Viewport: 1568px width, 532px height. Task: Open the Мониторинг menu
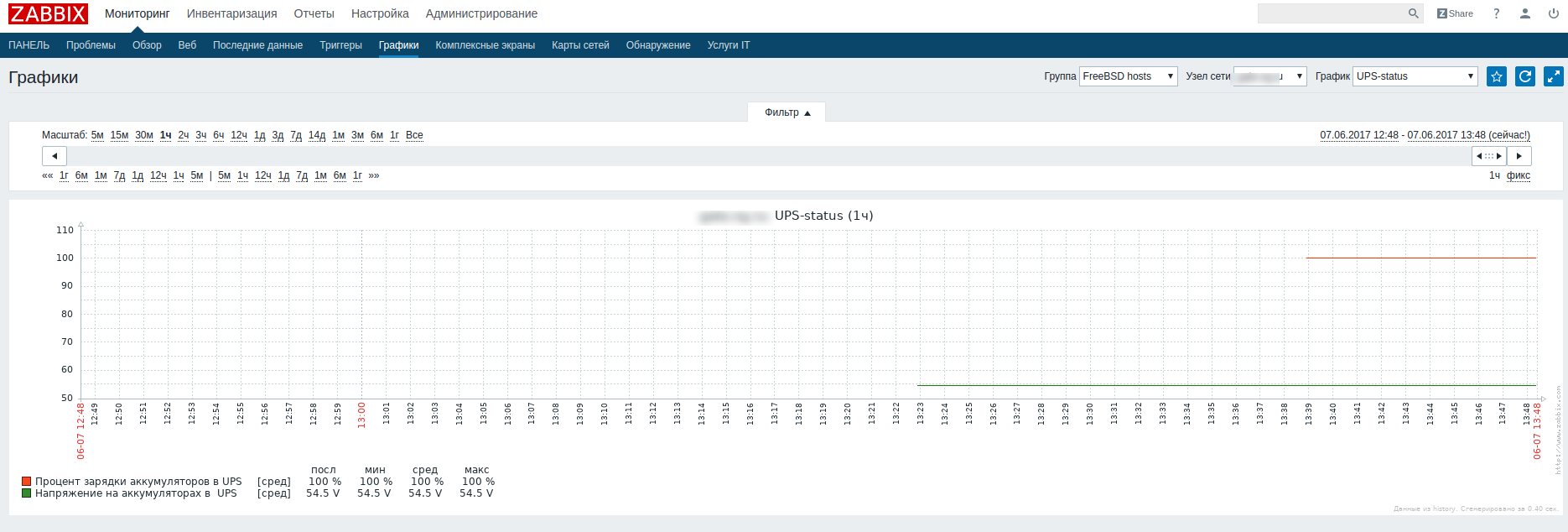click(138, 13)
